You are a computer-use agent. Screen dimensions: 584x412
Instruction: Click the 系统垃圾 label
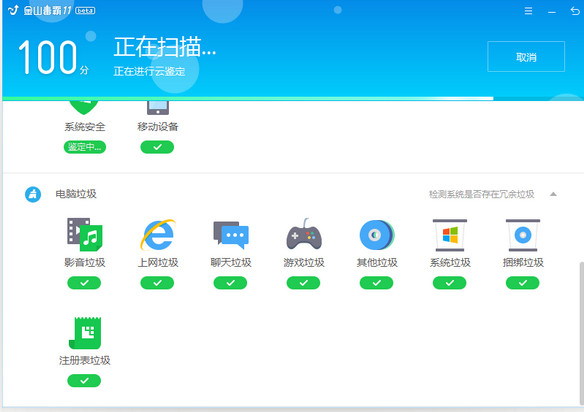pyautogui.click(x=450, y=263)
